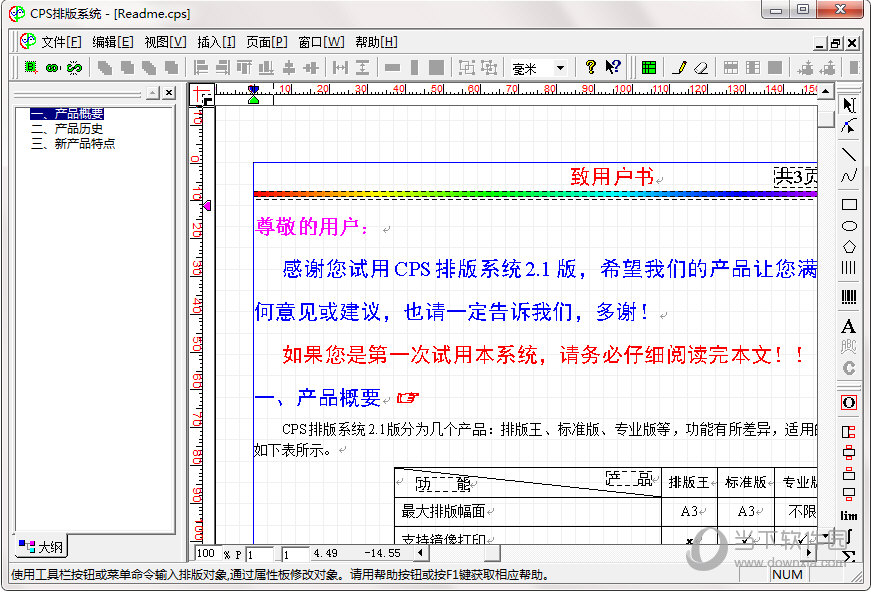Click the 排版王 table header cell
This screenshot has width=871, height=592.
pos(689,482)
